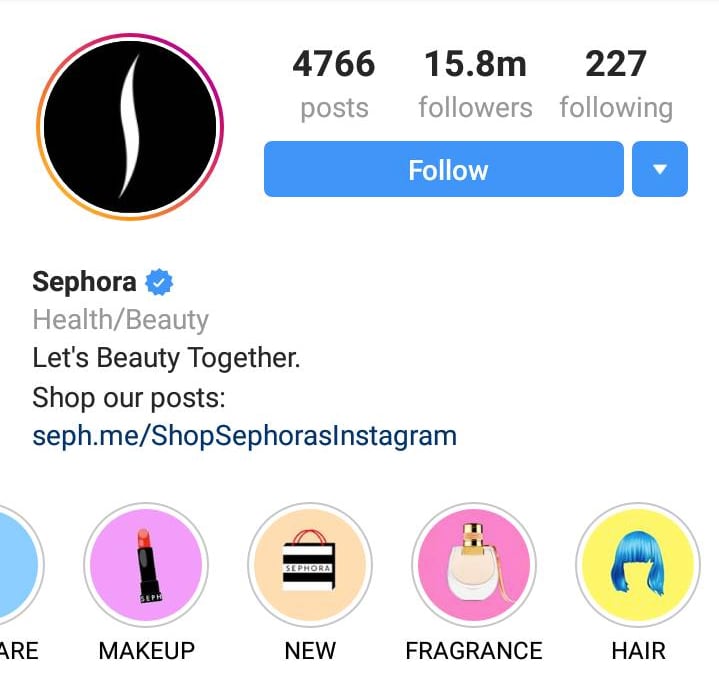The height and width of the screenshot is (685, 719).
Task: Open the 227 following list
Action: 616,85
